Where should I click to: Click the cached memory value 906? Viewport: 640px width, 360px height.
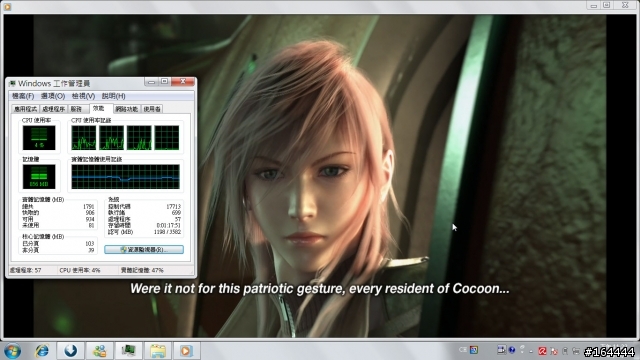click(x=90, y=213)
